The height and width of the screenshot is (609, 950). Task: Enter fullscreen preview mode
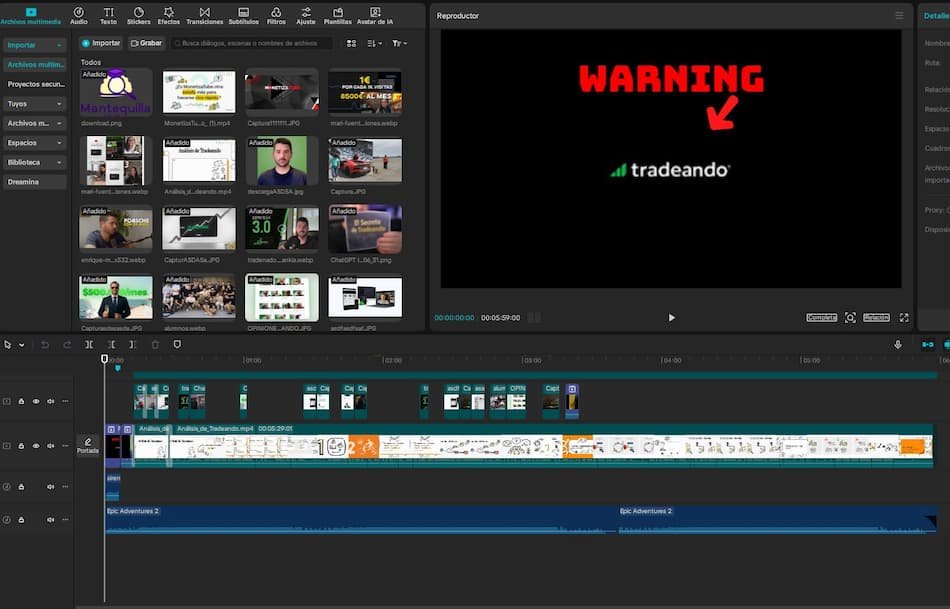tap(903, 317)
